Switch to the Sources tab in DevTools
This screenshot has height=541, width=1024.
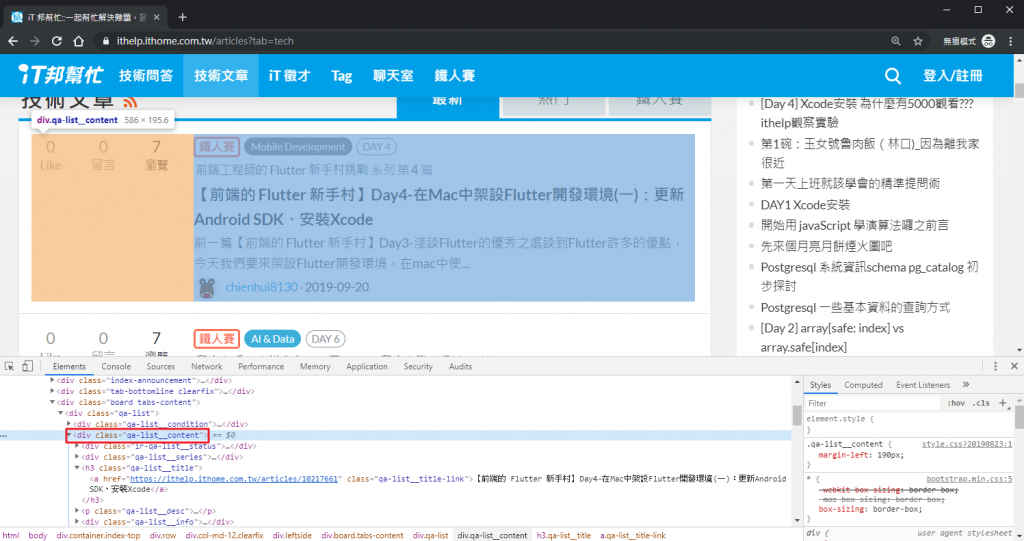click(x=161, y=367)
